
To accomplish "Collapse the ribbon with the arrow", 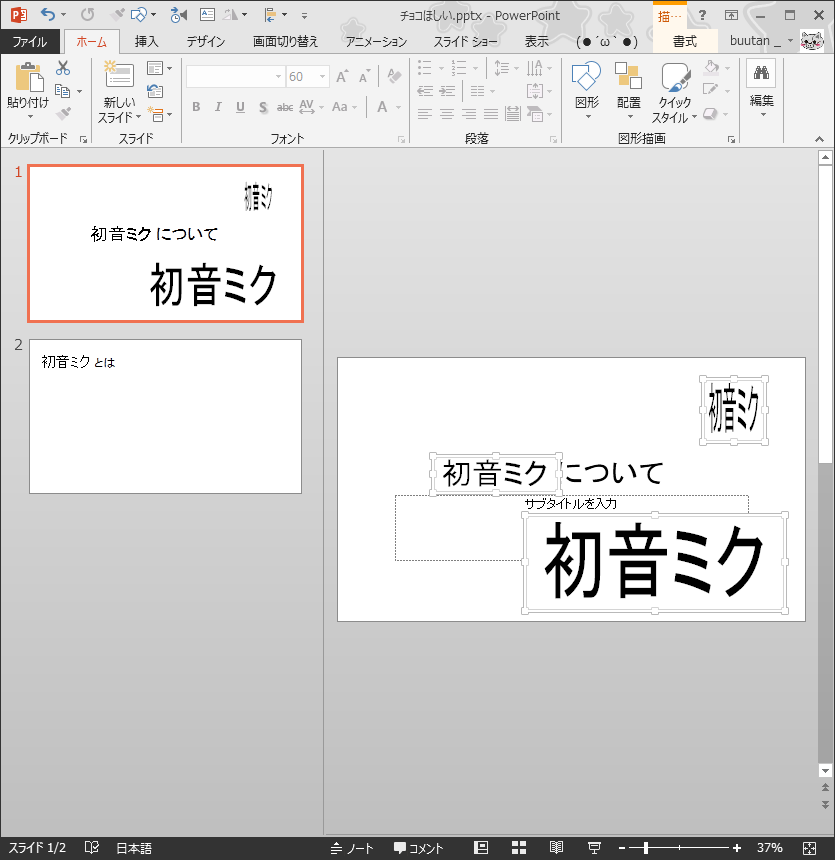I will [819, 139].
